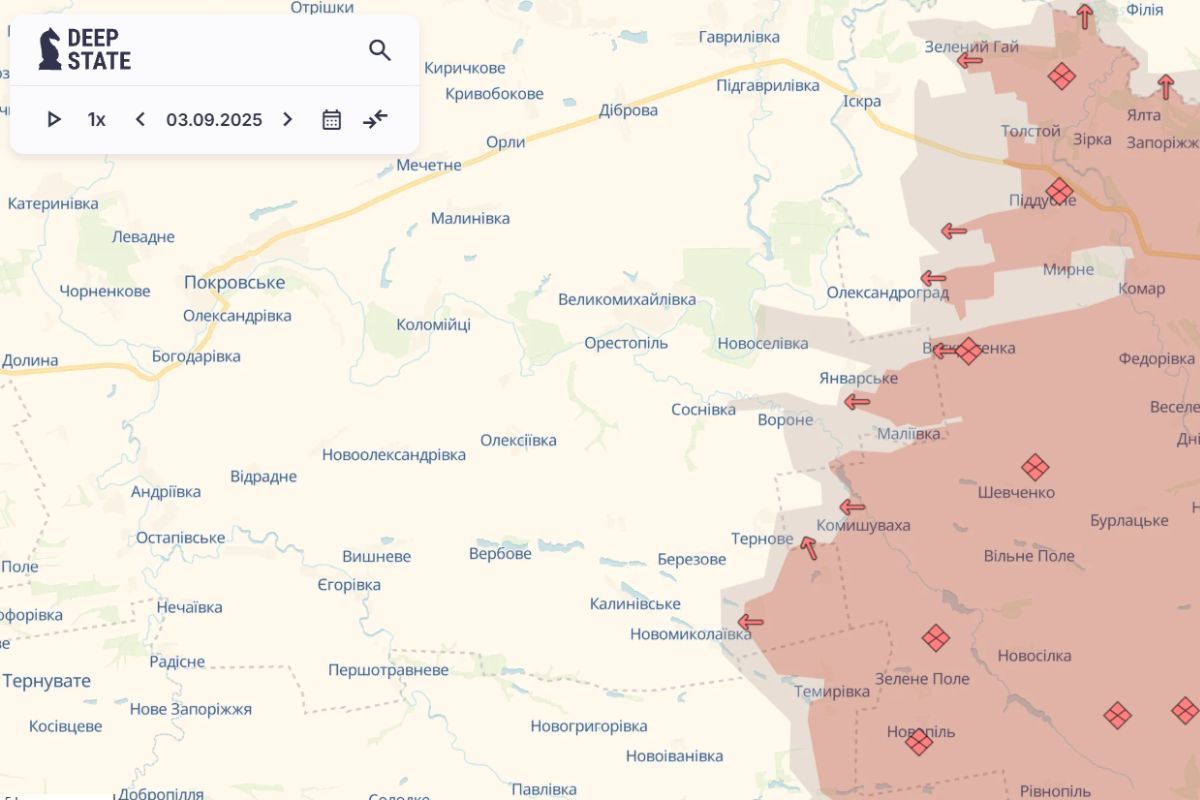Select the attack arrow next to Тернове

pyautogui.click(x=808, y=548)
